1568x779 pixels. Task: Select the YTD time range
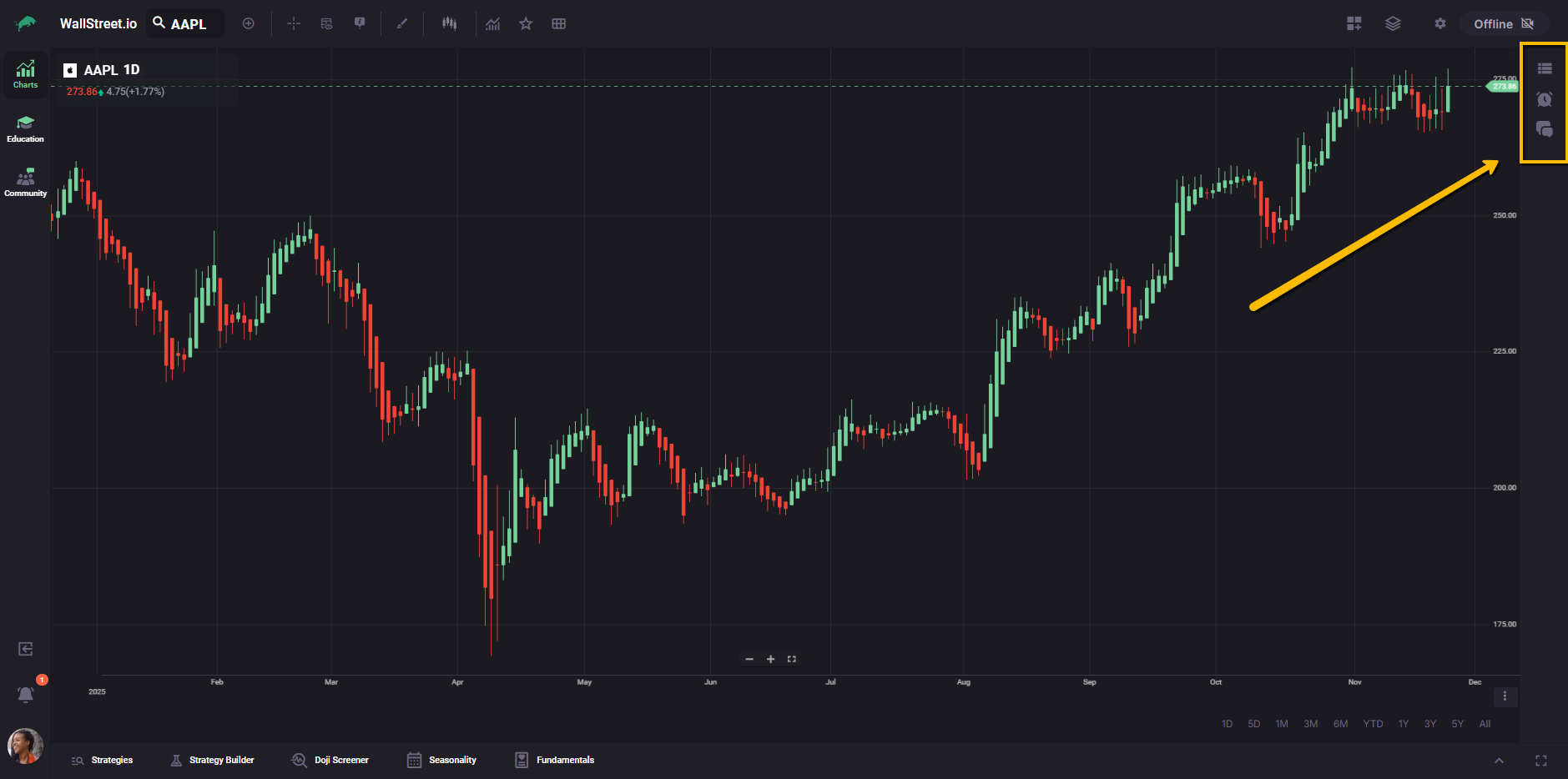point(1373,724)
